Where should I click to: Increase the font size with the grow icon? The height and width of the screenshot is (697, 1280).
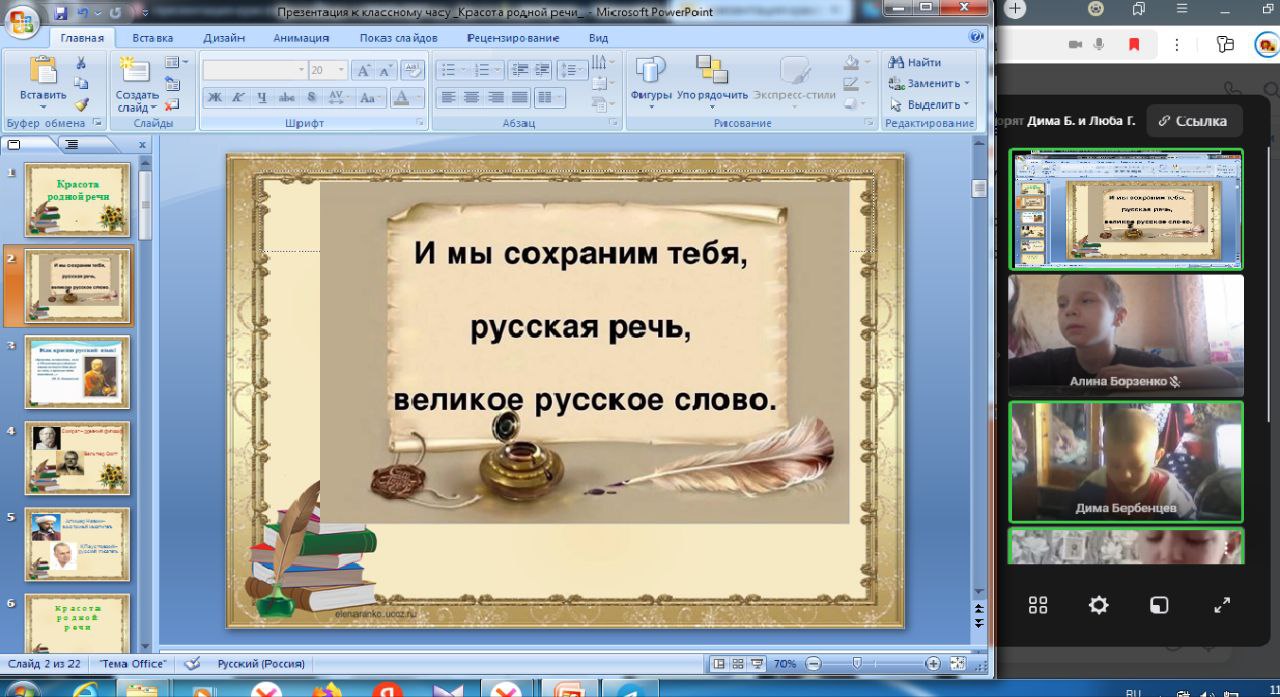pyautogui.click(x=363, y=70)
